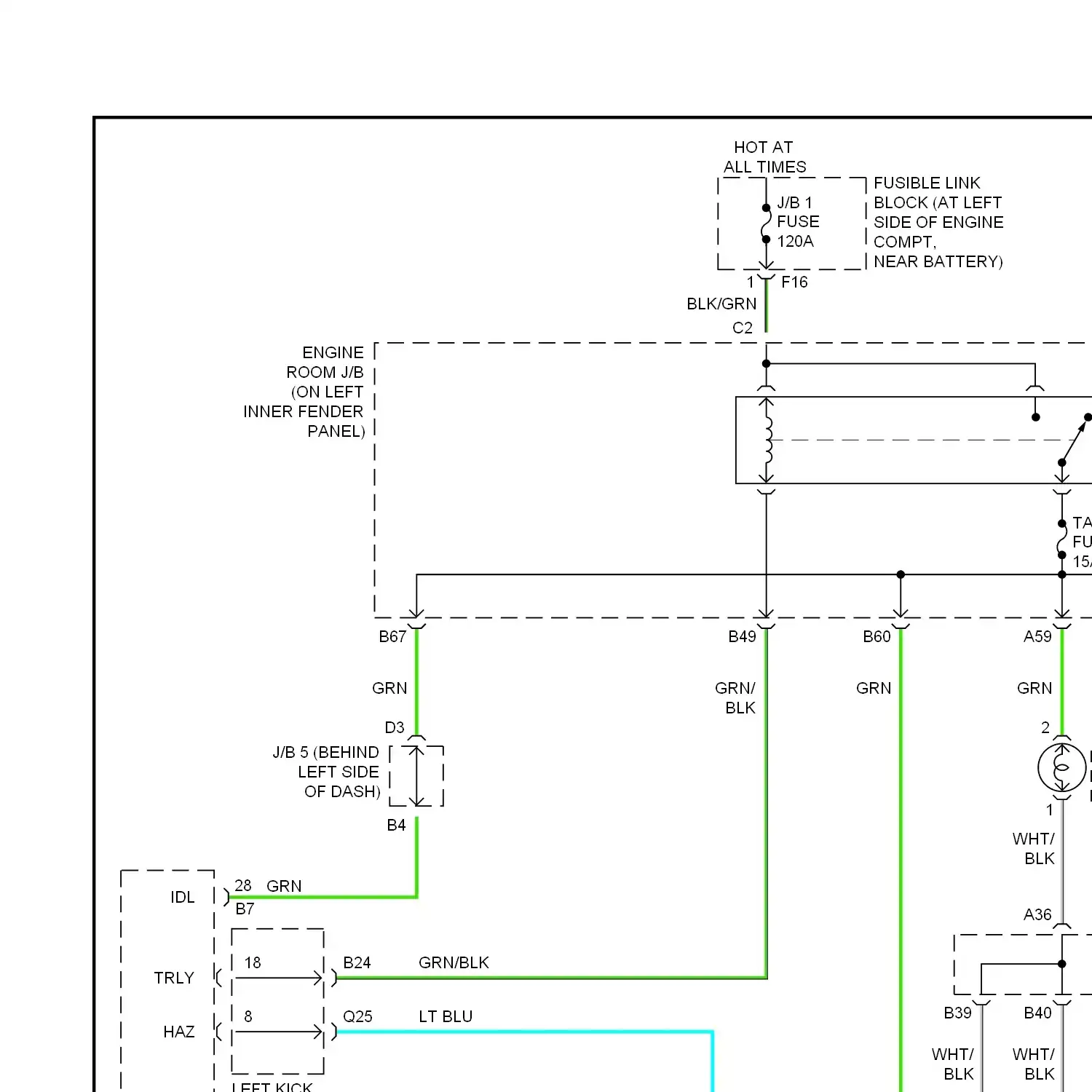Click the B49 connector label
Viewport: 1092px width, 1092px height.
coord(743,637)
